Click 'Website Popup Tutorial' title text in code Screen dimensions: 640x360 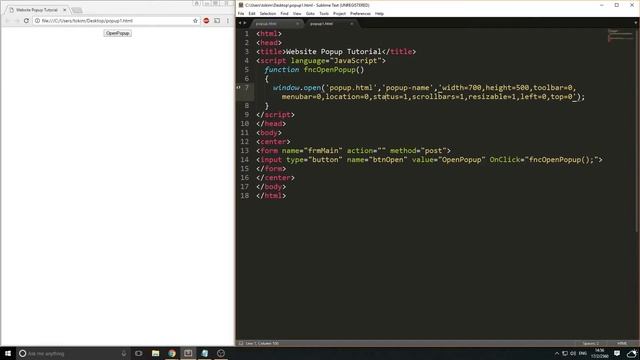(333, 52)
